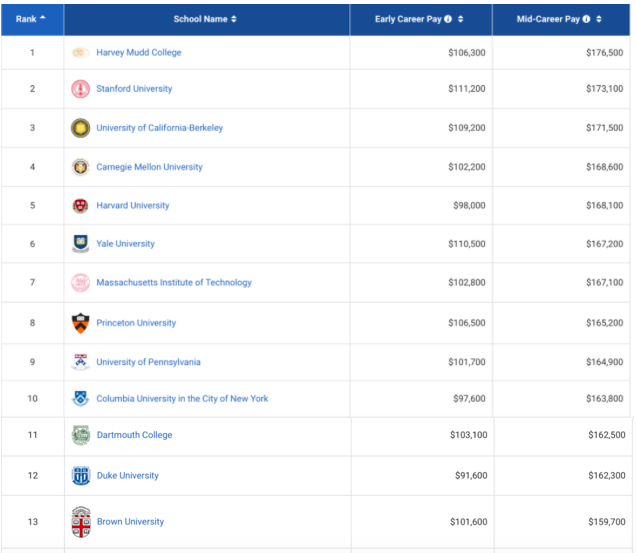The image size is (636, 553).
Task: Open the Brown University link
Action: tap(130, 522)
